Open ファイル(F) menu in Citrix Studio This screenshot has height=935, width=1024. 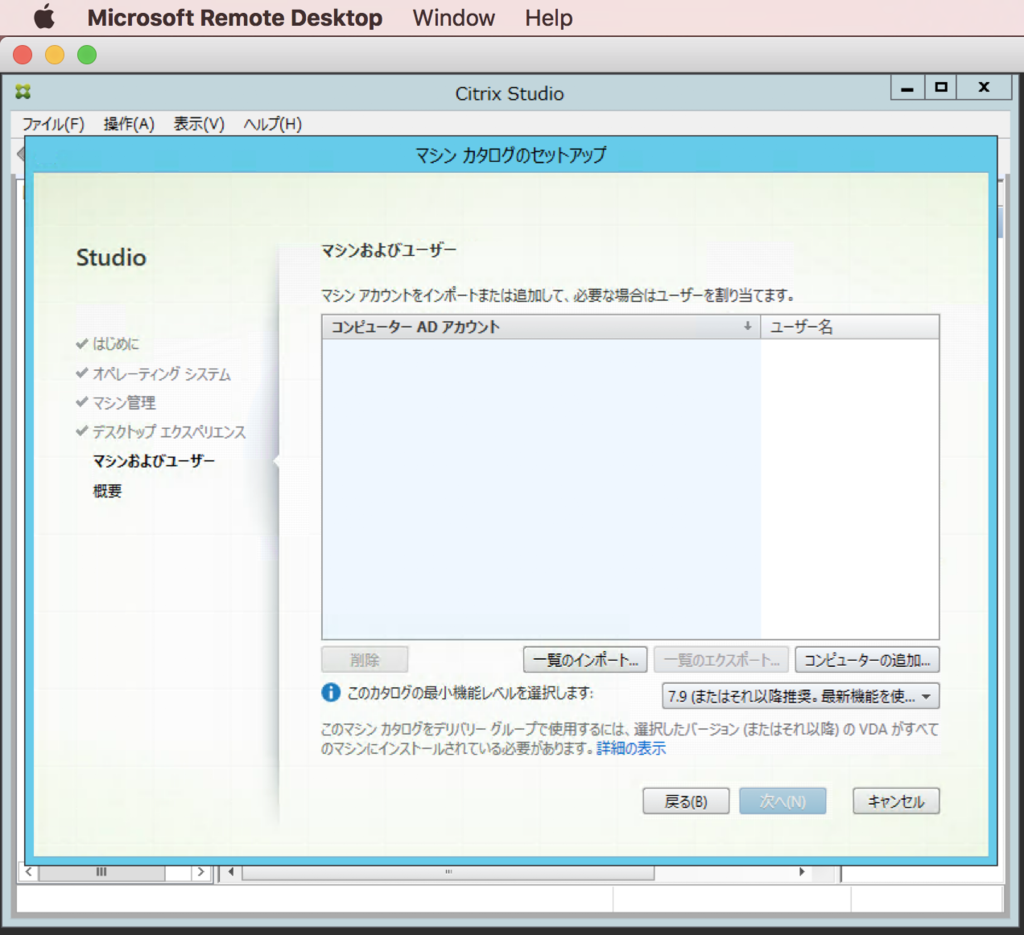tap(54, 124)
